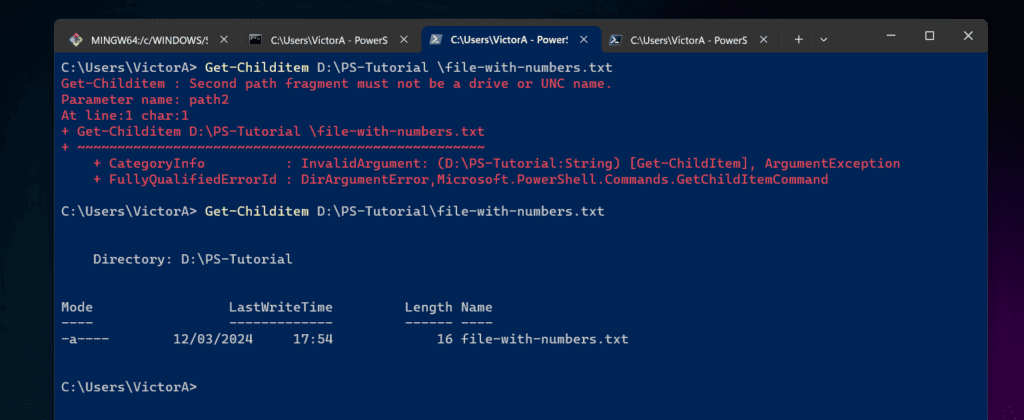Image resolution: width=1024 pixels, height=420 pixels.
Task: Close the MINGW64 tab
Action: (224, 40)
